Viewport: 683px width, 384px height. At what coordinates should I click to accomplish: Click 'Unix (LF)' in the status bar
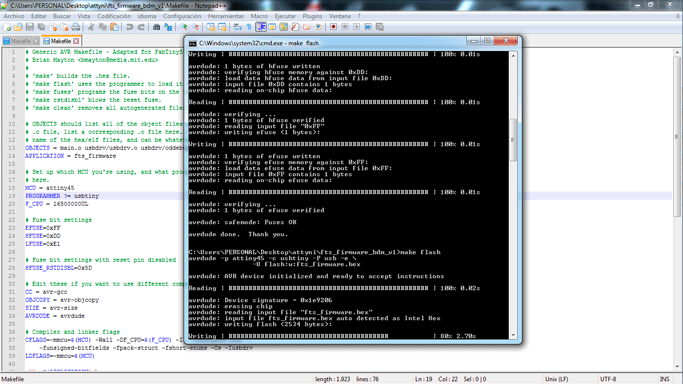[x=557, y=379]
